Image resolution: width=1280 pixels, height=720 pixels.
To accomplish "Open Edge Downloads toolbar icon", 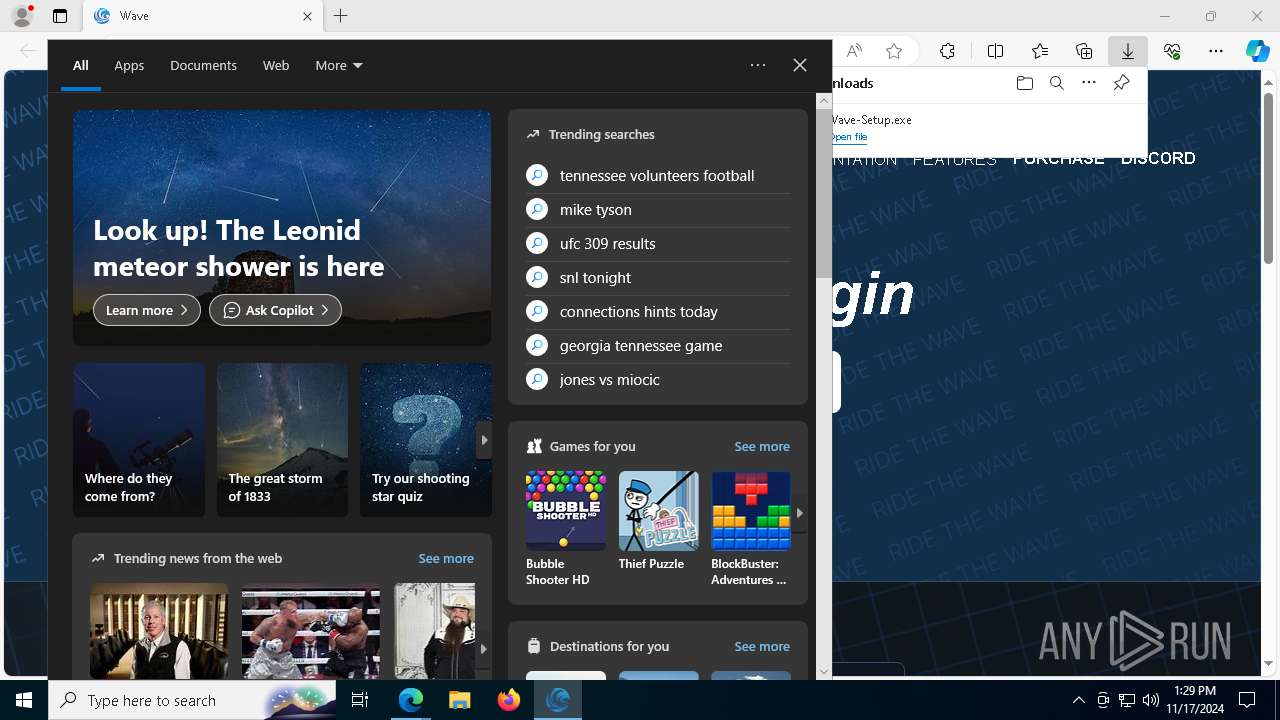I will [x=1127, y=51].
